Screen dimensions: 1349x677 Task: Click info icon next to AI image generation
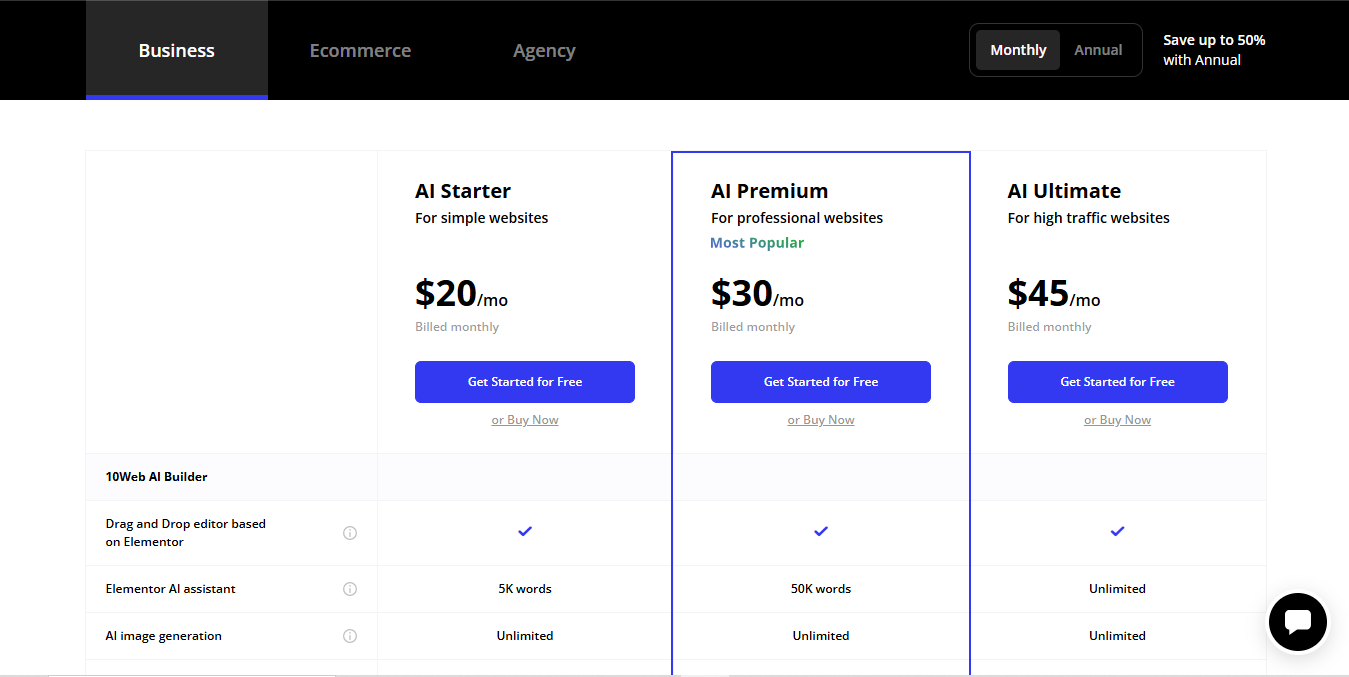click(350, 636)
